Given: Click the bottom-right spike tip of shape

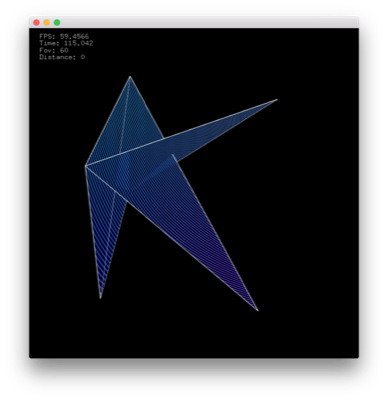Looking at the screenshot, I should (258, 310).
